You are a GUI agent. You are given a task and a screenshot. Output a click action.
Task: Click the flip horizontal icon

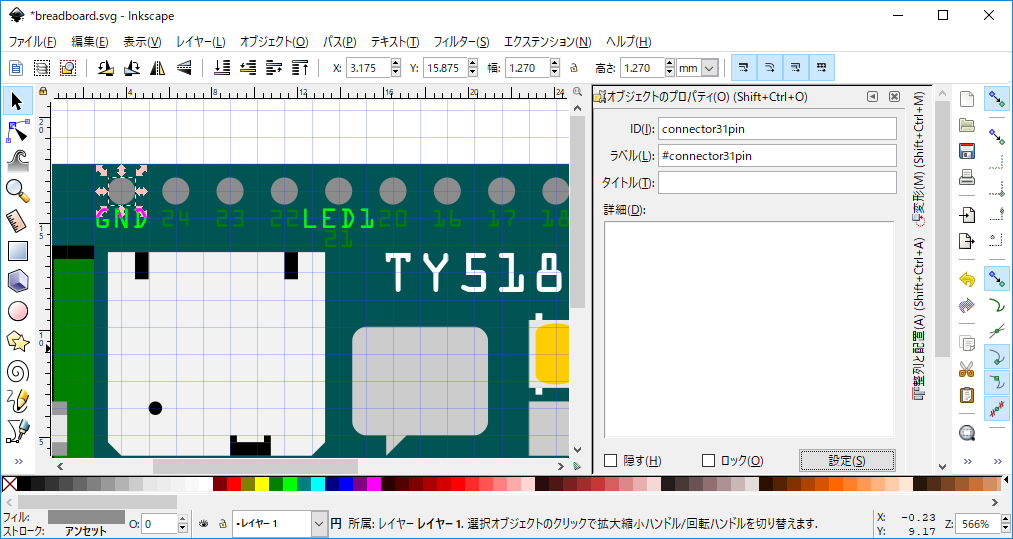157,68
